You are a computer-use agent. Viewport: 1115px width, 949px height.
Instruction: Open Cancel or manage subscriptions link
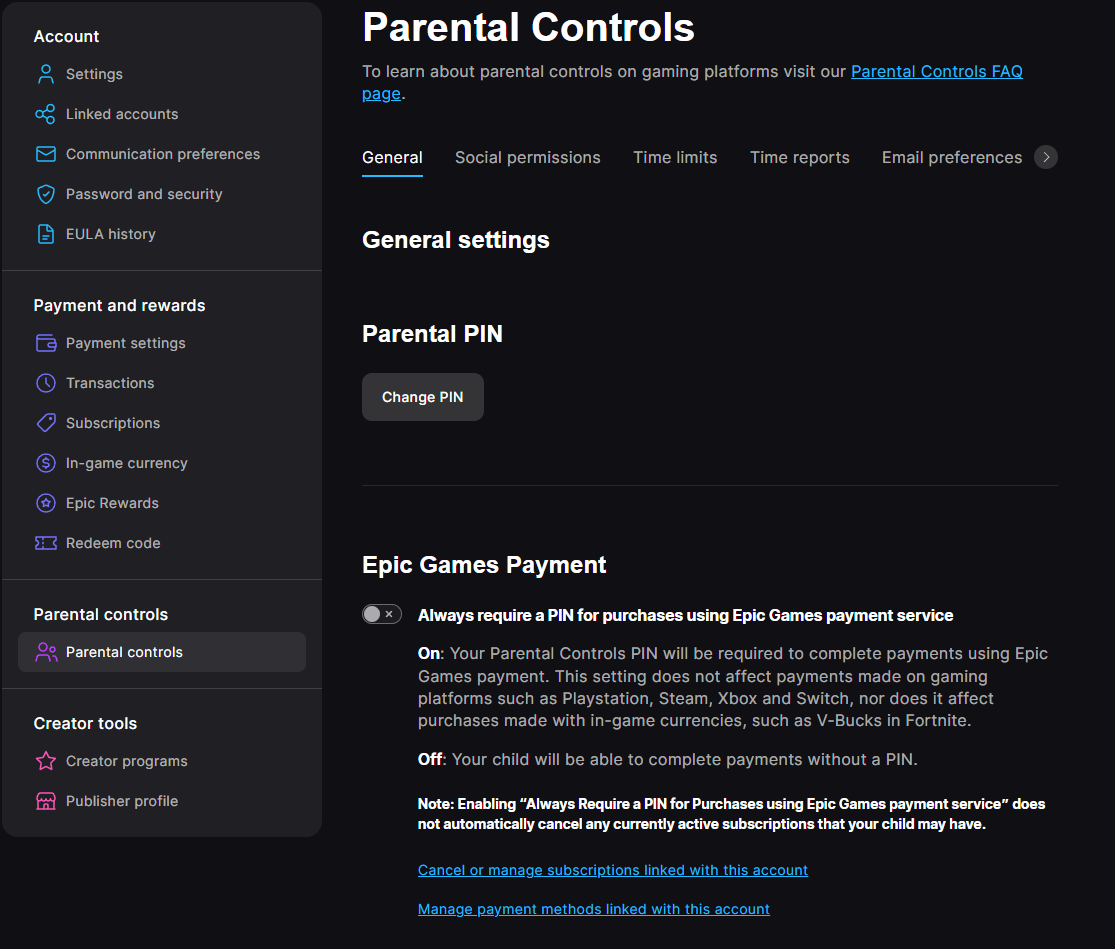612,870
